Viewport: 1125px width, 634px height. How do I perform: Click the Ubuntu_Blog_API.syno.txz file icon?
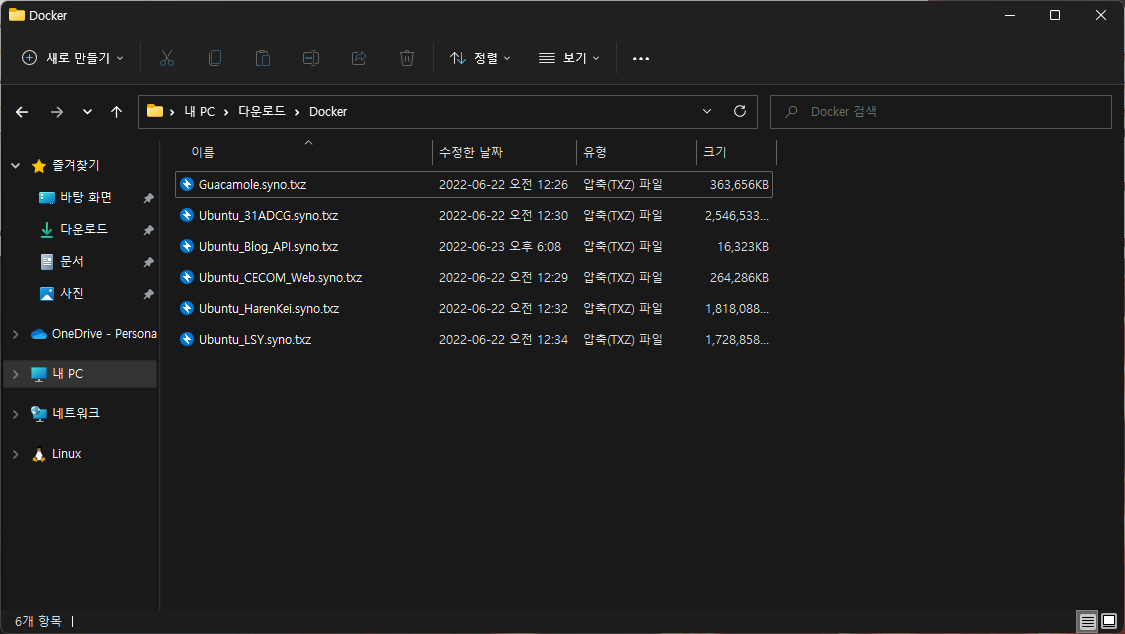click(187, 246)
